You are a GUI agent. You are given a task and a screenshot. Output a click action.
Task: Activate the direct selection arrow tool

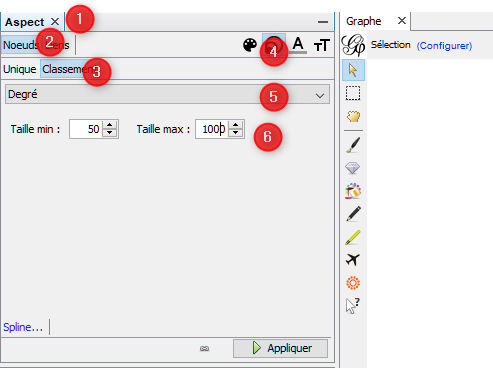(x=353, y=70)
